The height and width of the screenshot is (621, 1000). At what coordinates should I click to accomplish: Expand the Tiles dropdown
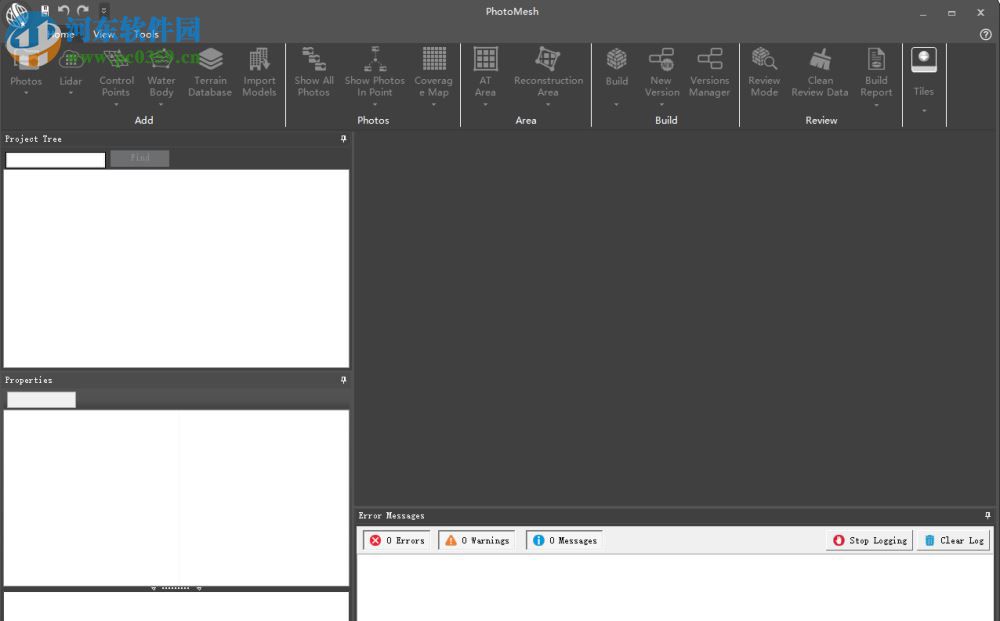[923, 109]
